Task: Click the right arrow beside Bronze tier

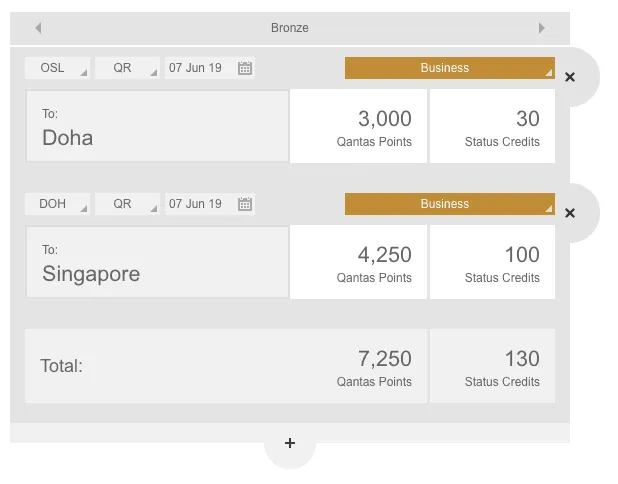Action: tap(542, 28)
